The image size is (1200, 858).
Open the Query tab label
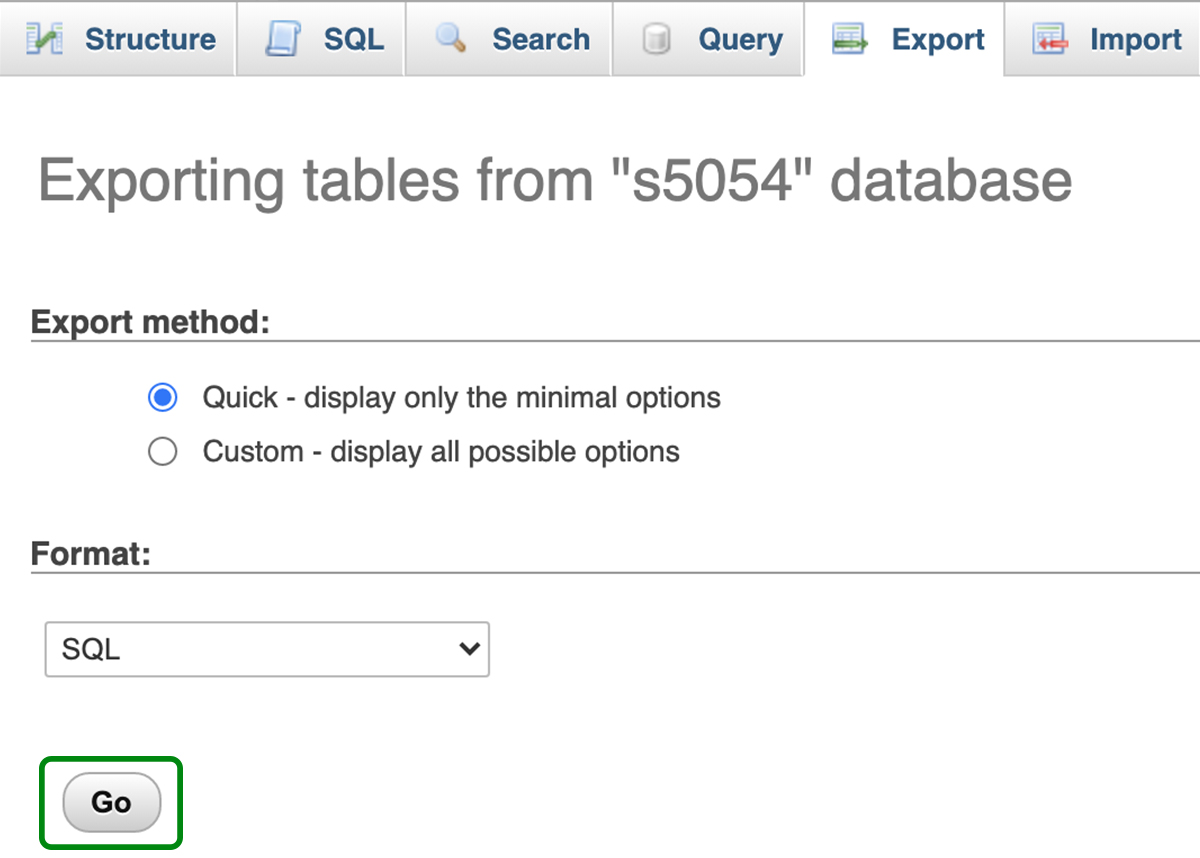pyautogui.click(x=742, y=39)
